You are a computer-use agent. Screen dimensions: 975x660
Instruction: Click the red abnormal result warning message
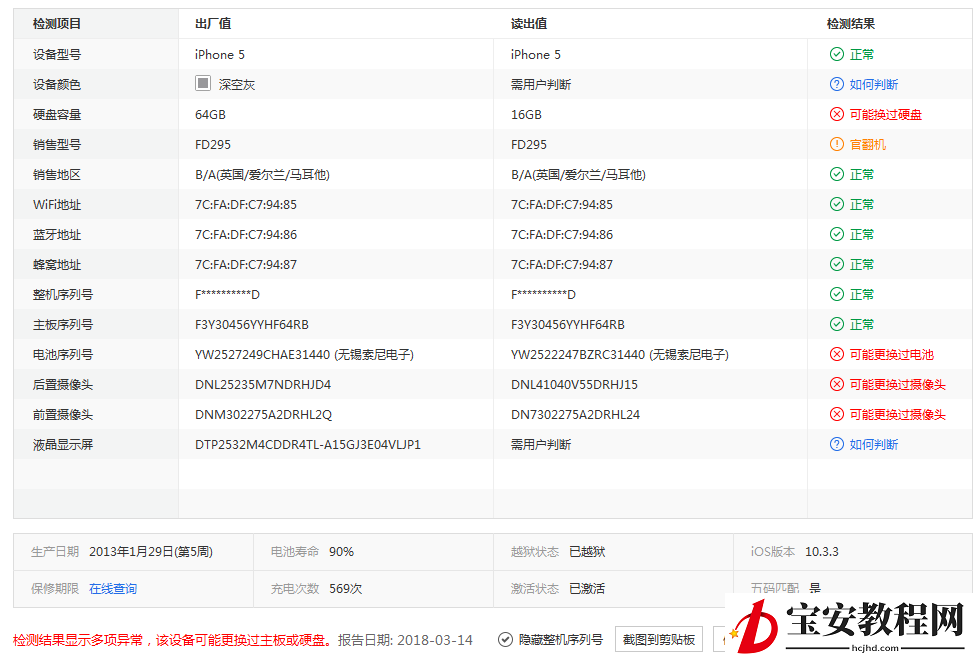click(173, 640)
